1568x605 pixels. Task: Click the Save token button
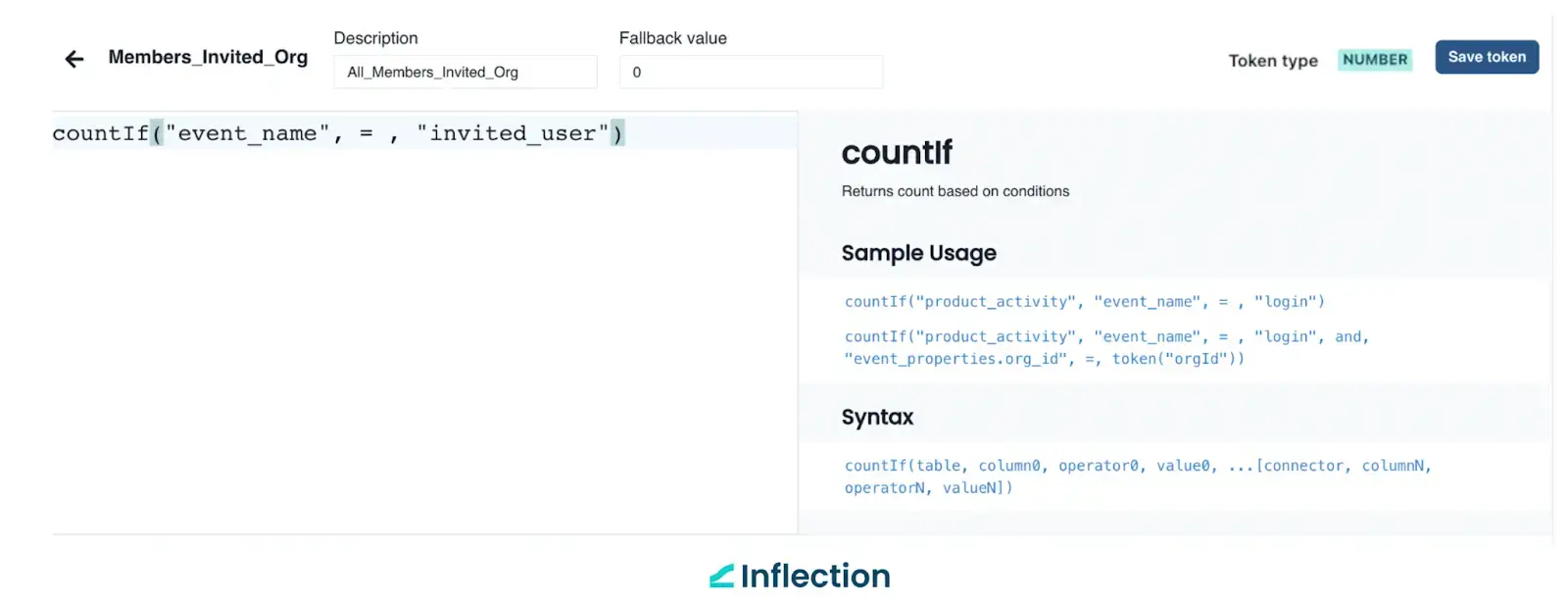(x=1486, y=57)
